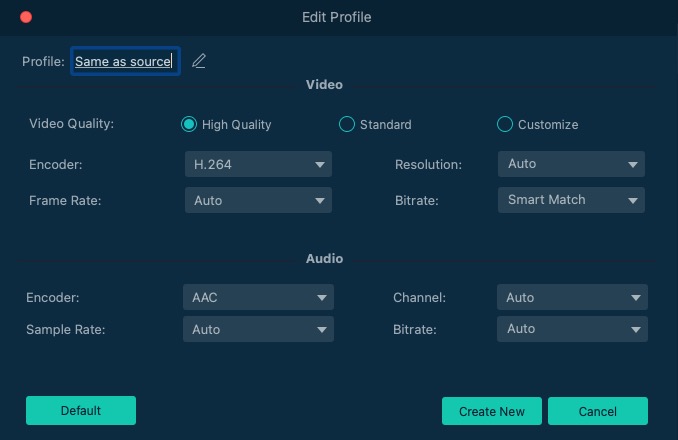
Task: Open the Smart Match bitrate dropdown
Action: (x=571, y=200)
